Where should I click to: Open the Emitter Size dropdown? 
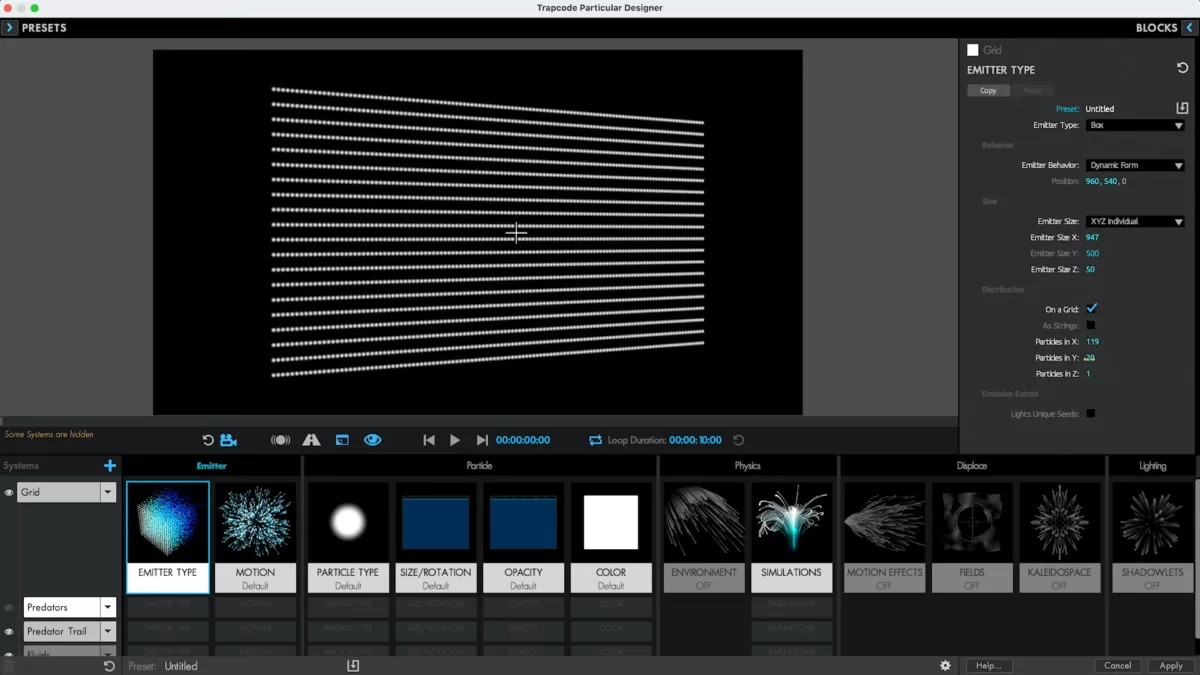[1135, 221]
